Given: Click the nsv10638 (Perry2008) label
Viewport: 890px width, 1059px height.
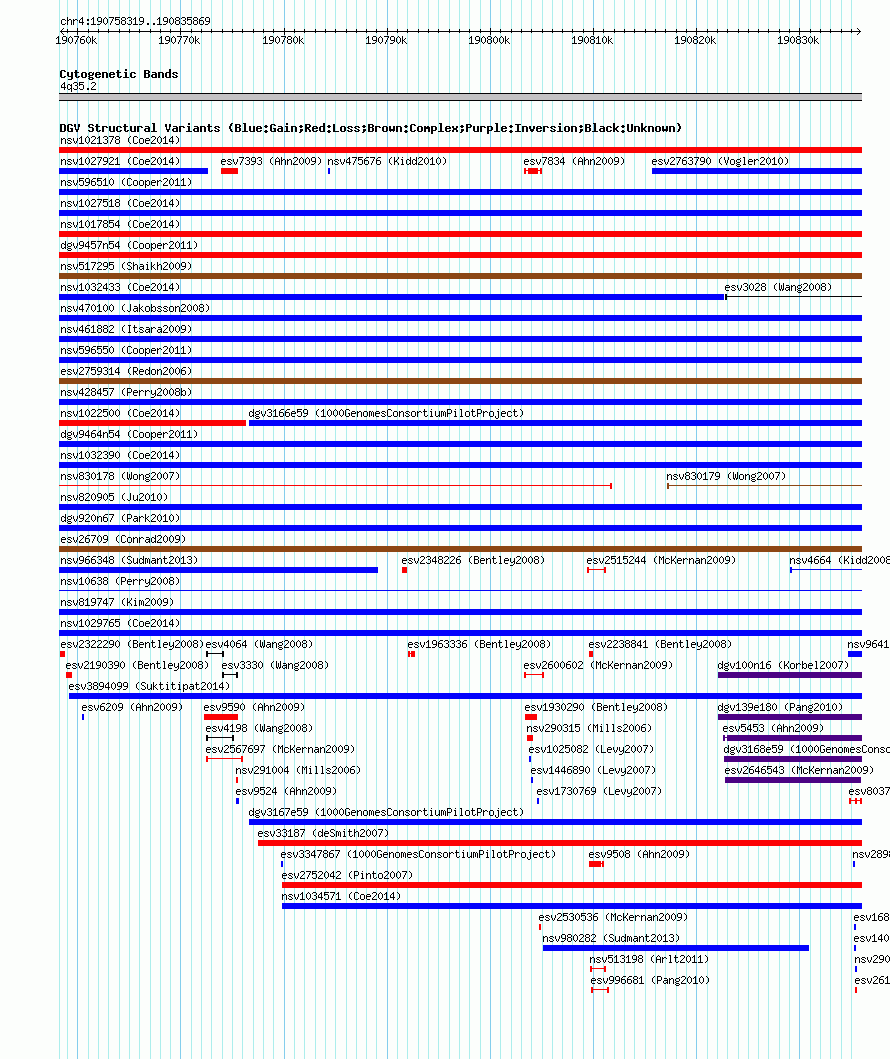Looking at the screenshot, I should coord(120,581).
